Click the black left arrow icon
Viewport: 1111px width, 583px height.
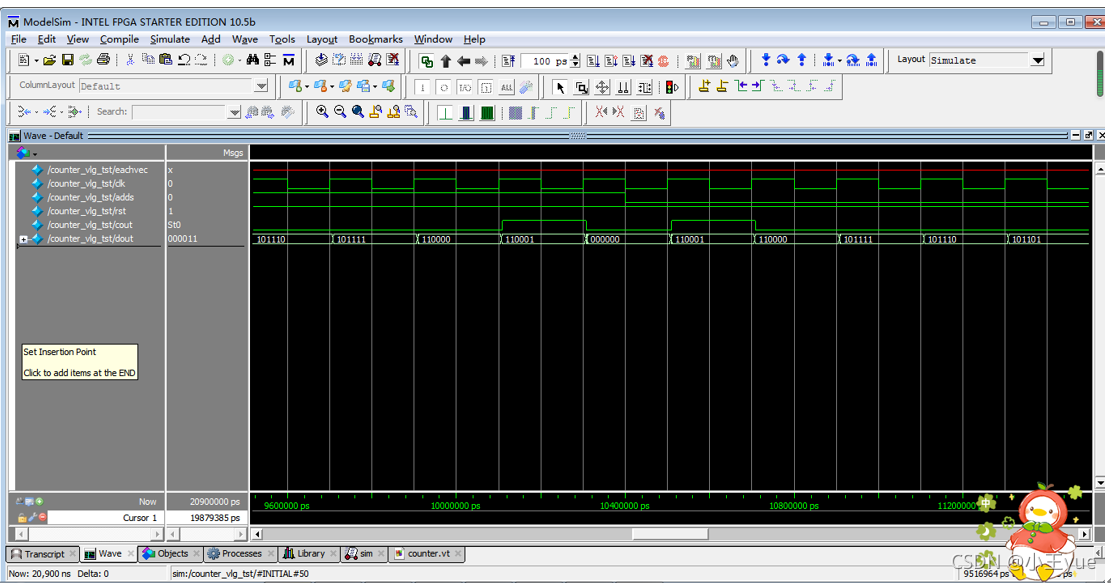463,61
